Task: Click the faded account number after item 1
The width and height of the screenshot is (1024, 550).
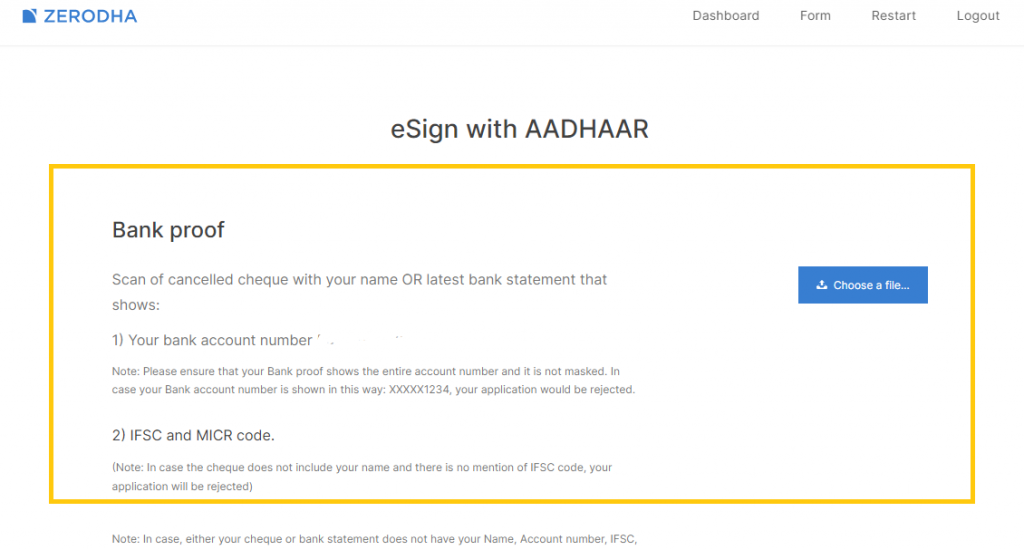Action: (x=360, y=339)
